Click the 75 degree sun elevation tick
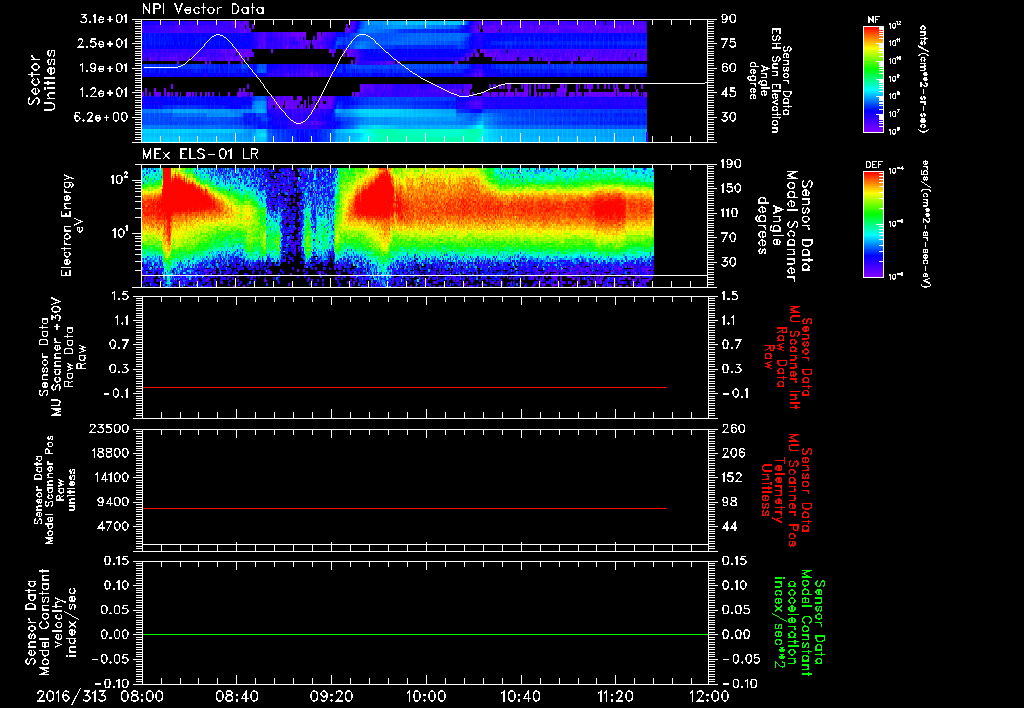This screenshot has width=1024, height=708. 729,43
